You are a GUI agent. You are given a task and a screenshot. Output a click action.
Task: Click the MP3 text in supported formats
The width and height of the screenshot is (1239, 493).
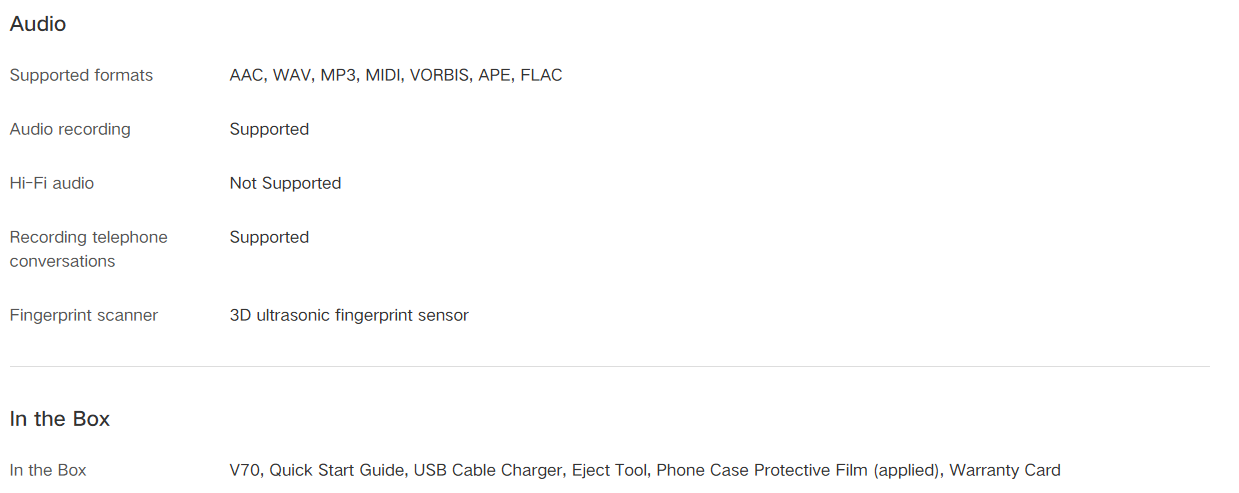coord(338,75)
